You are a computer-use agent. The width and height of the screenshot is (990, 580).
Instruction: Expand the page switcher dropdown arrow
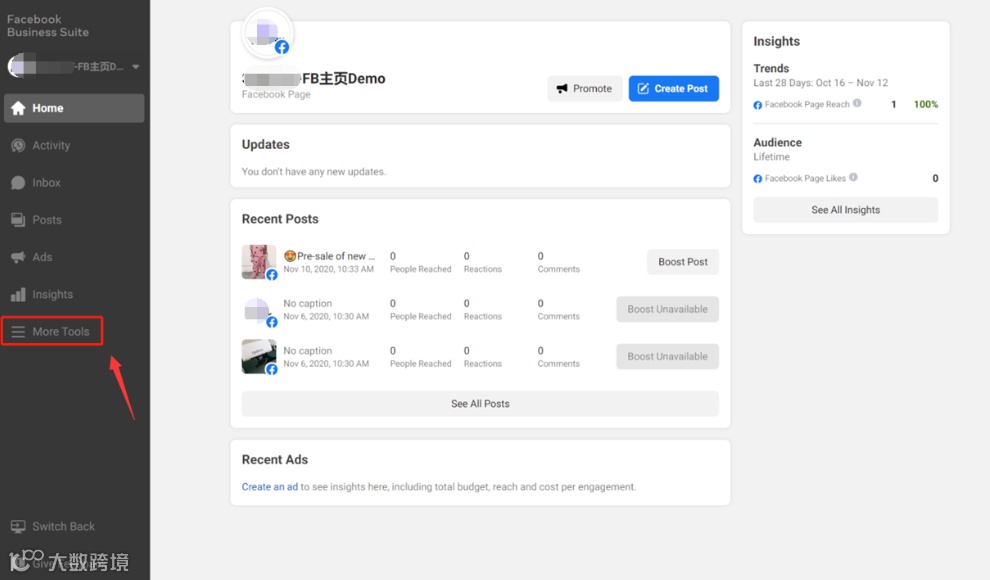tap(135, 66)
